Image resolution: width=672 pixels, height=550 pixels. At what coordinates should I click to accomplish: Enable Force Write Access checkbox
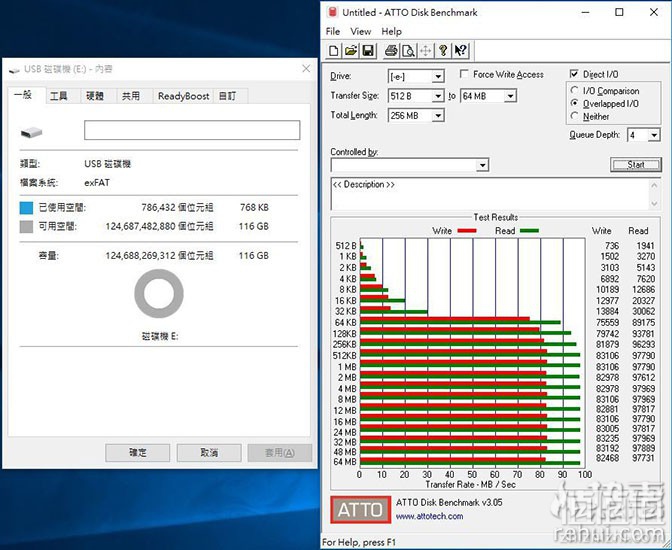(x=464, y=74)
